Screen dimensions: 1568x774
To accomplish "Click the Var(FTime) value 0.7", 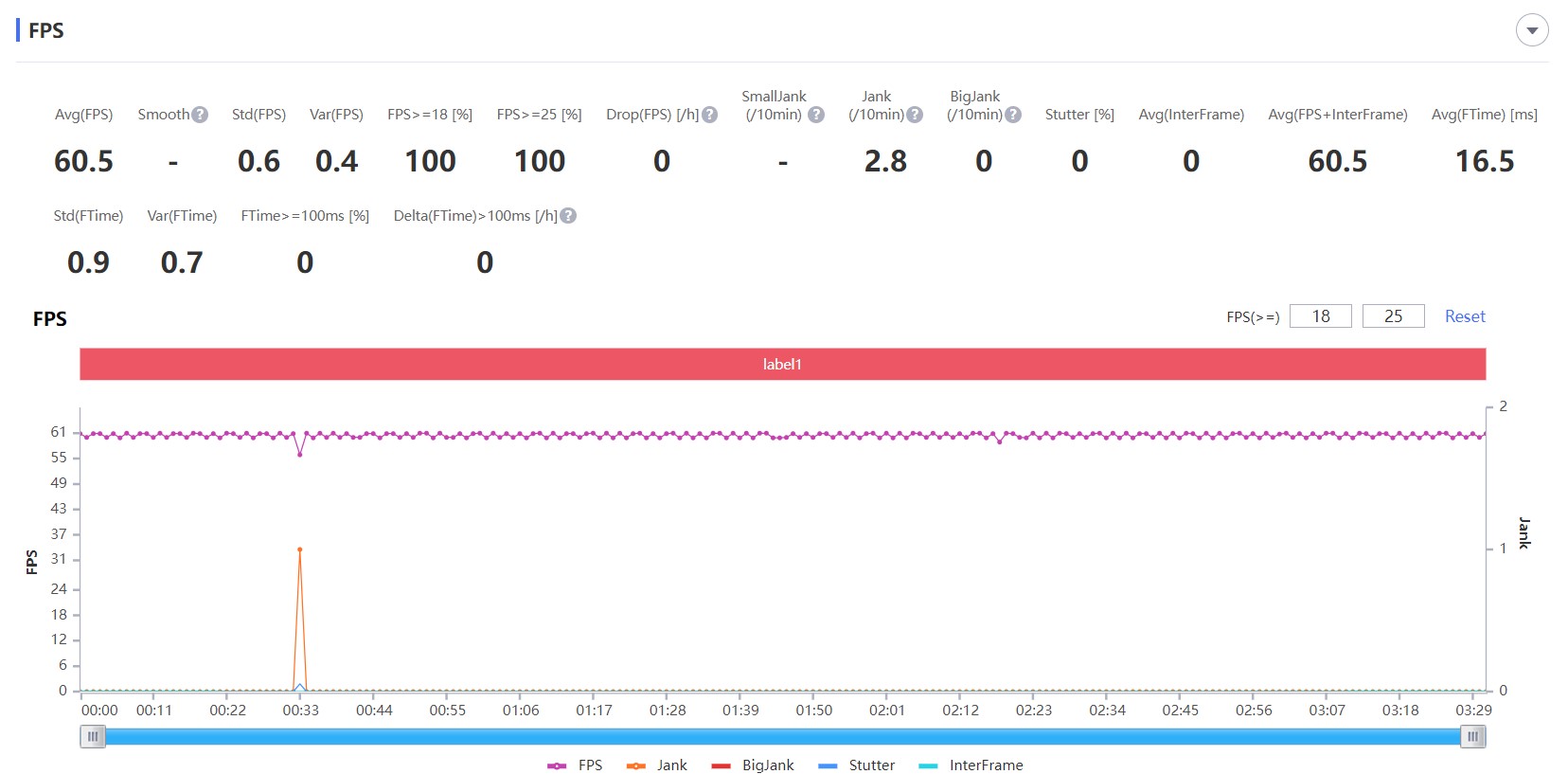I will 182,262.
